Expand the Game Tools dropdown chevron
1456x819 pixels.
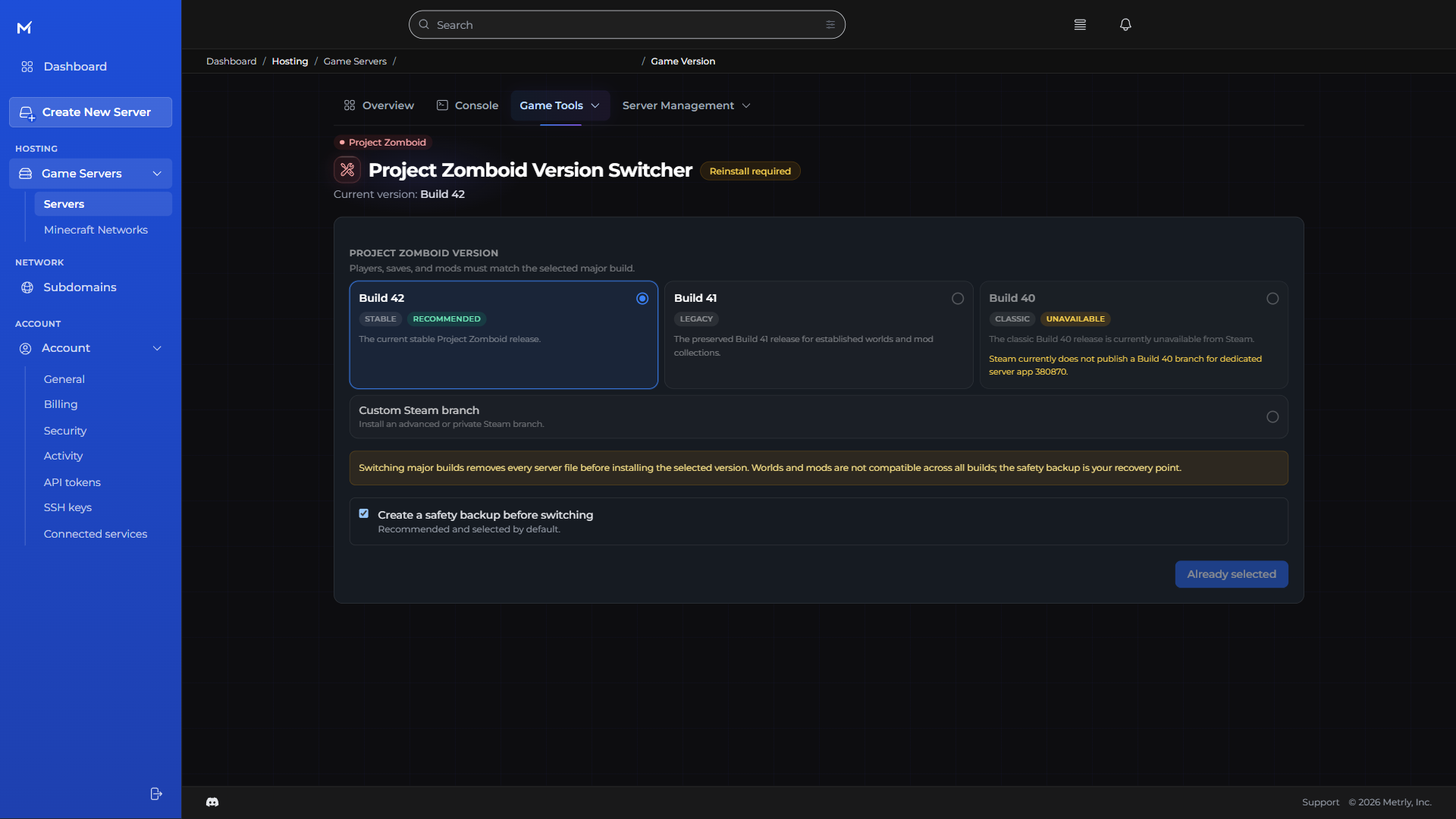click(595, 106)
